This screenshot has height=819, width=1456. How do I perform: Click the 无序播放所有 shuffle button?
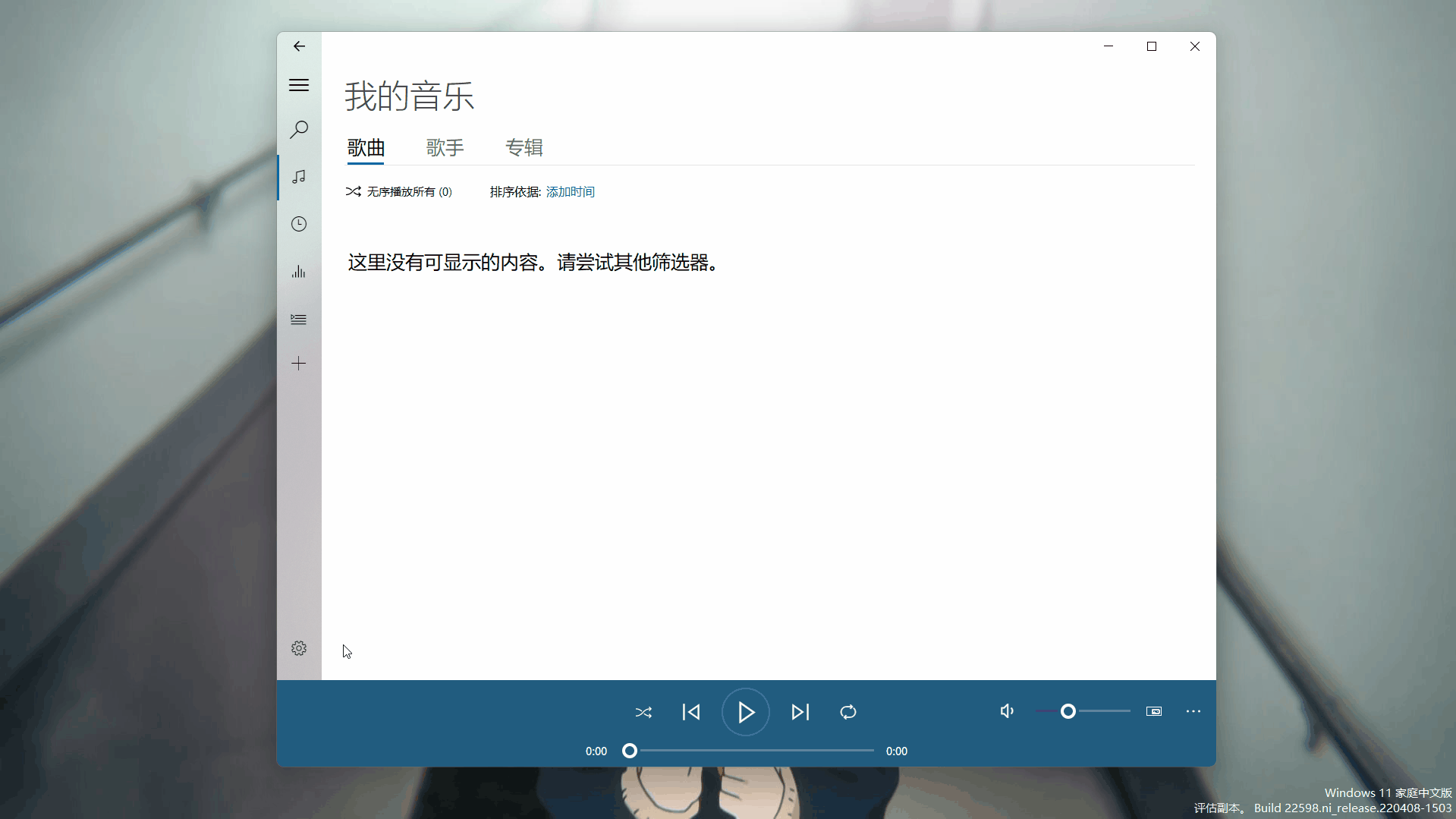coord(398,191)
